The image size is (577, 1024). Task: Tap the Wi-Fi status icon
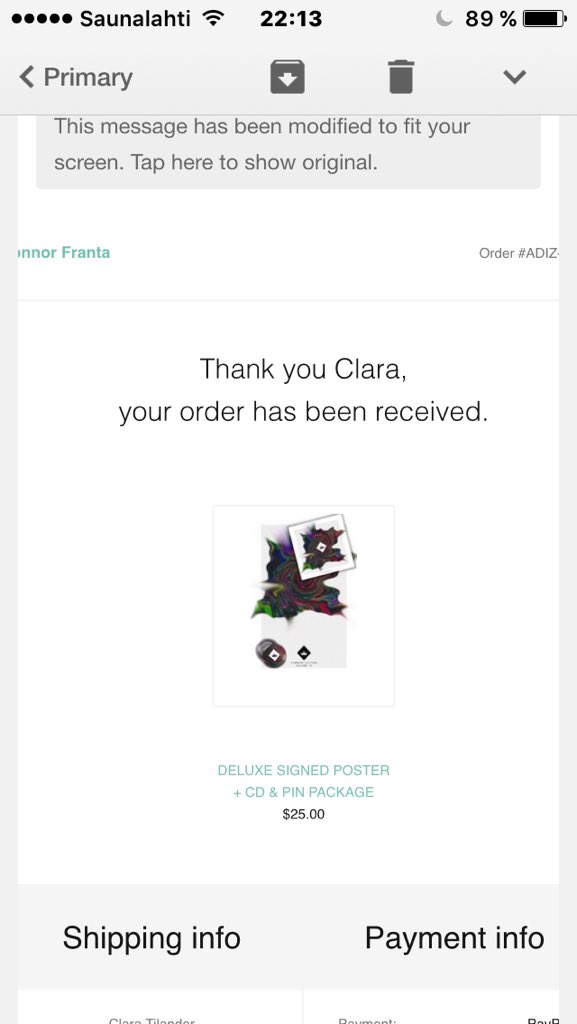click(213, 18)
